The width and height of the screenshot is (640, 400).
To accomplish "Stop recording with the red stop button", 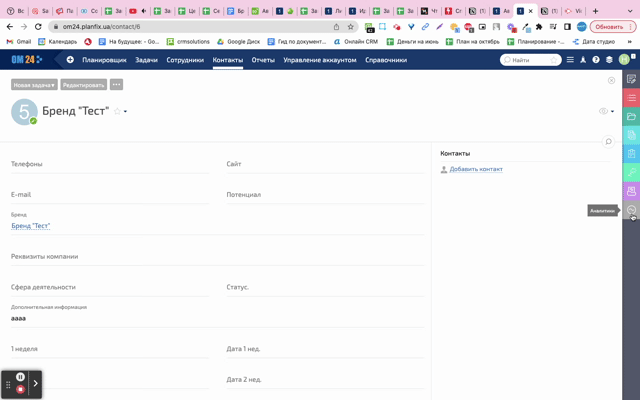I will tap(20, 389).
